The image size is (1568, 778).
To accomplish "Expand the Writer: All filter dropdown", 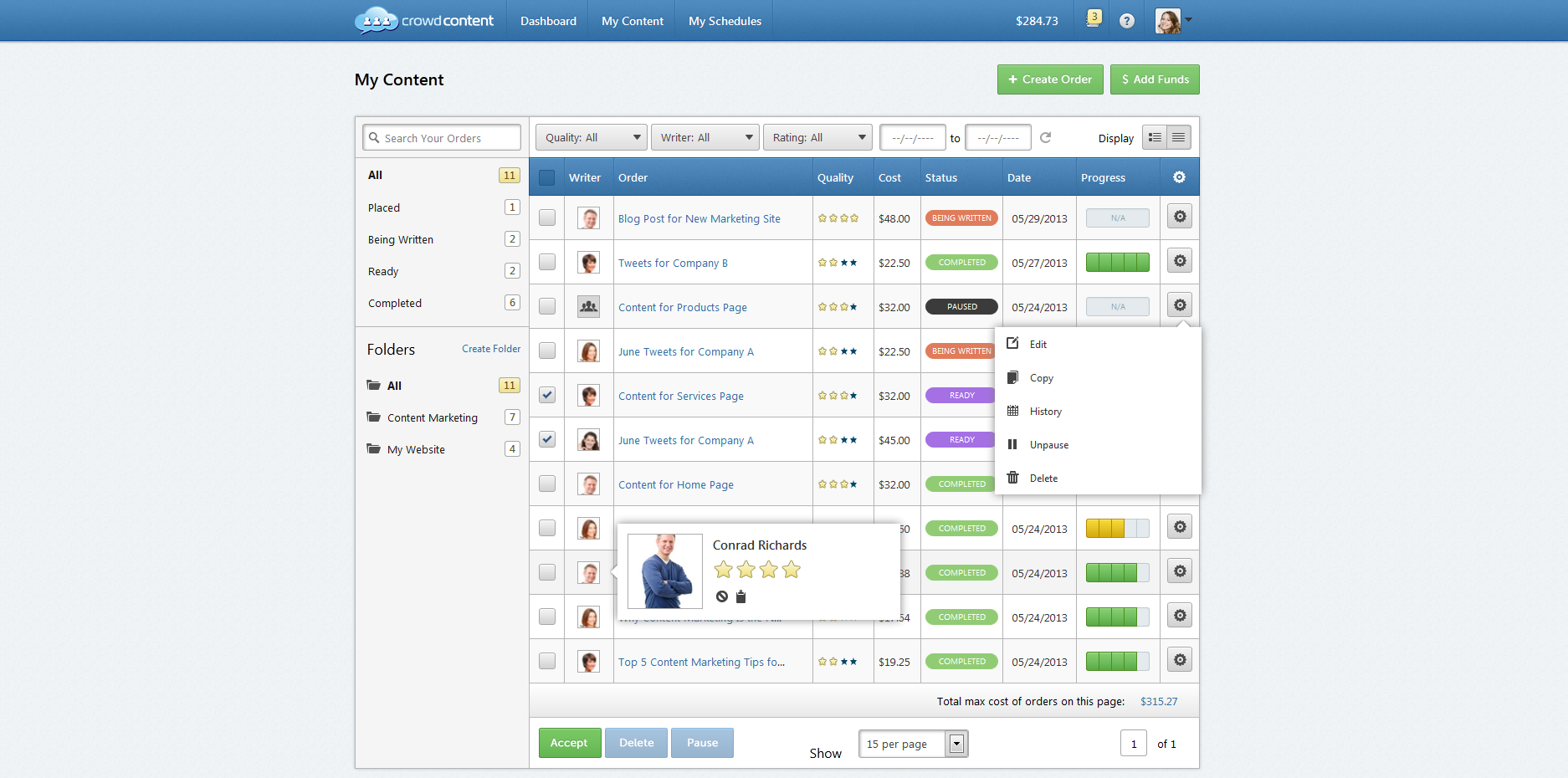I will pyautogui.click(x=705, y=137).
